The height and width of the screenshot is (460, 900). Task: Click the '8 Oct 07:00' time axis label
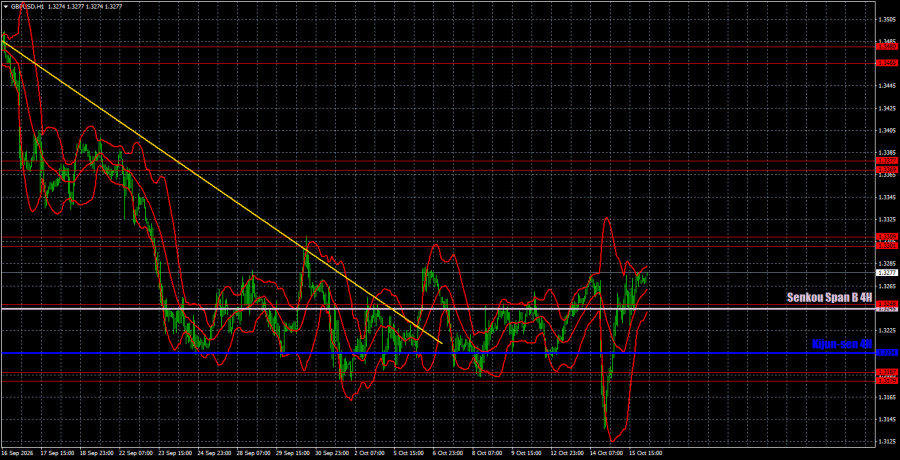click(x=486, y=453)
